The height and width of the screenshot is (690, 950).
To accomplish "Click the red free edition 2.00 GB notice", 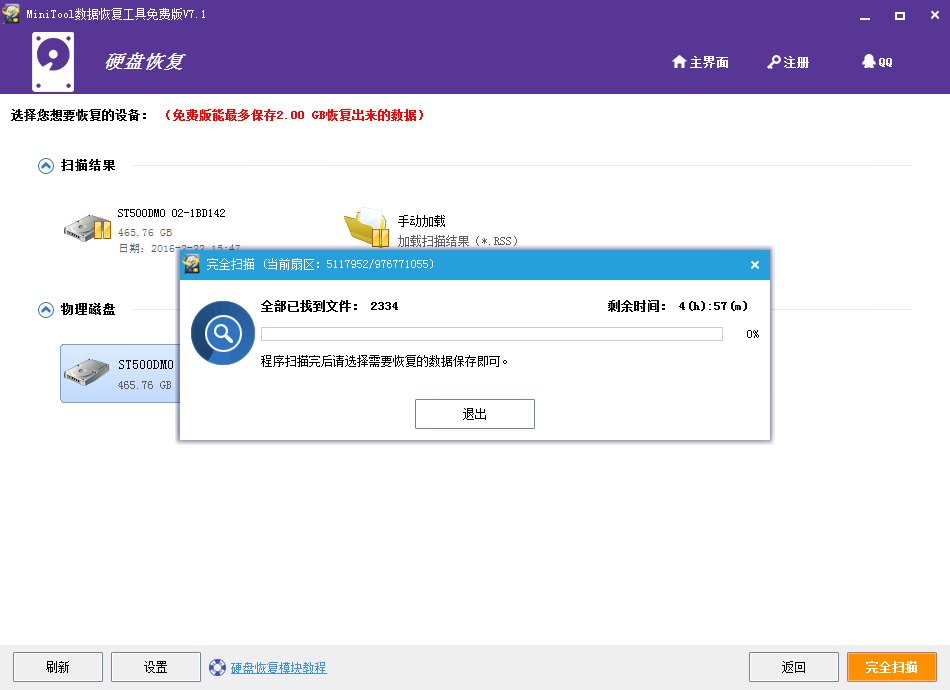I will tap(294, 115).
